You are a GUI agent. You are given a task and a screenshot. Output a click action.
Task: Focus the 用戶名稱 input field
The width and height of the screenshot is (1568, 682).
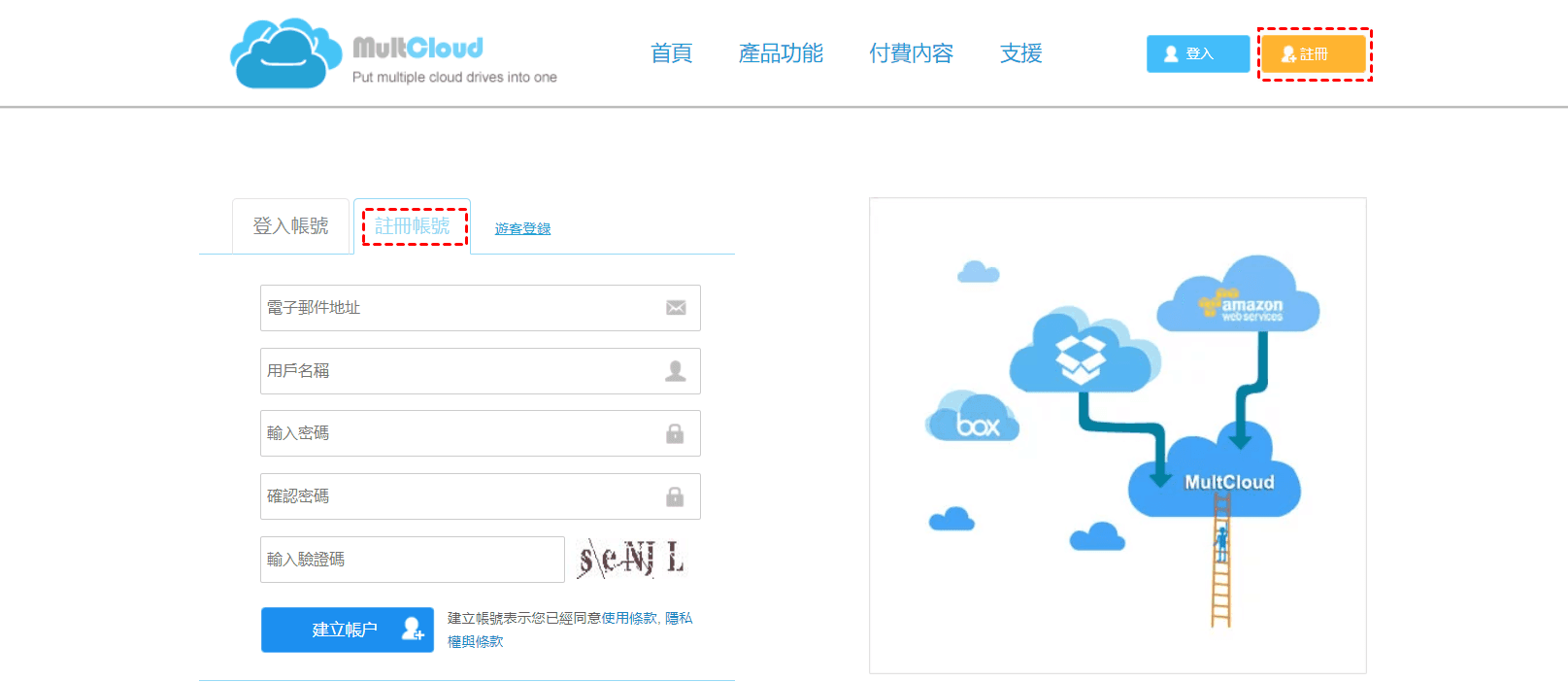(481, 371)
